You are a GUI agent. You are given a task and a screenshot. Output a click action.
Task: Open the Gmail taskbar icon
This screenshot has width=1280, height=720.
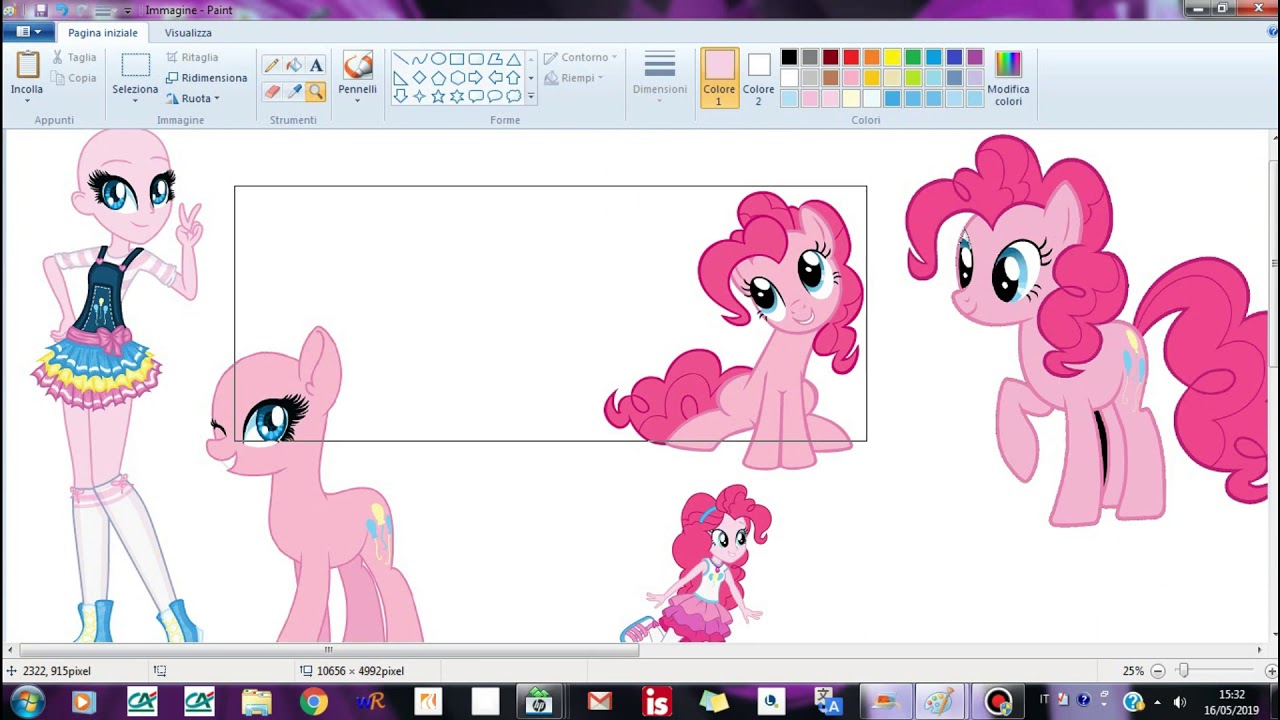click(x=600, y=702)
